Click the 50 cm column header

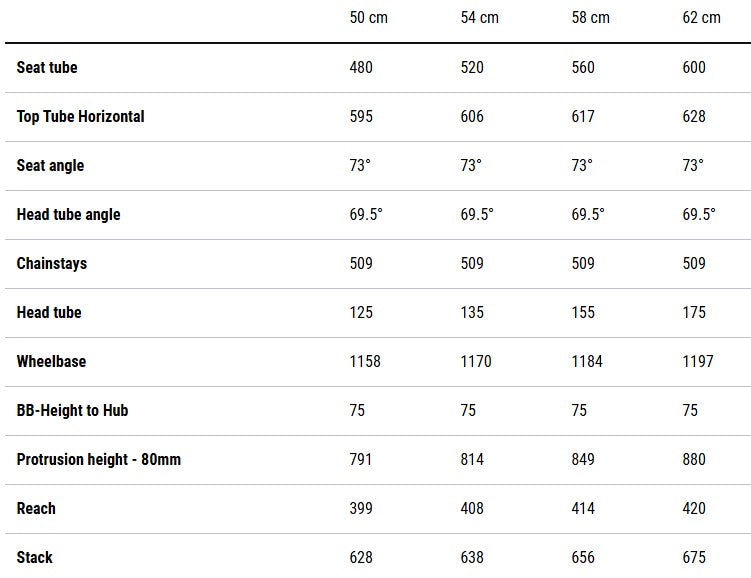pyautogui.click(x=369, y=18)
